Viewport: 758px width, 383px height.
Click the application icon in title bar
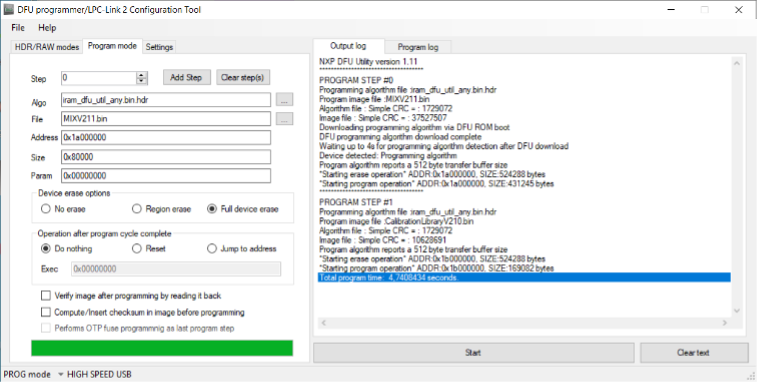point(8,9)
